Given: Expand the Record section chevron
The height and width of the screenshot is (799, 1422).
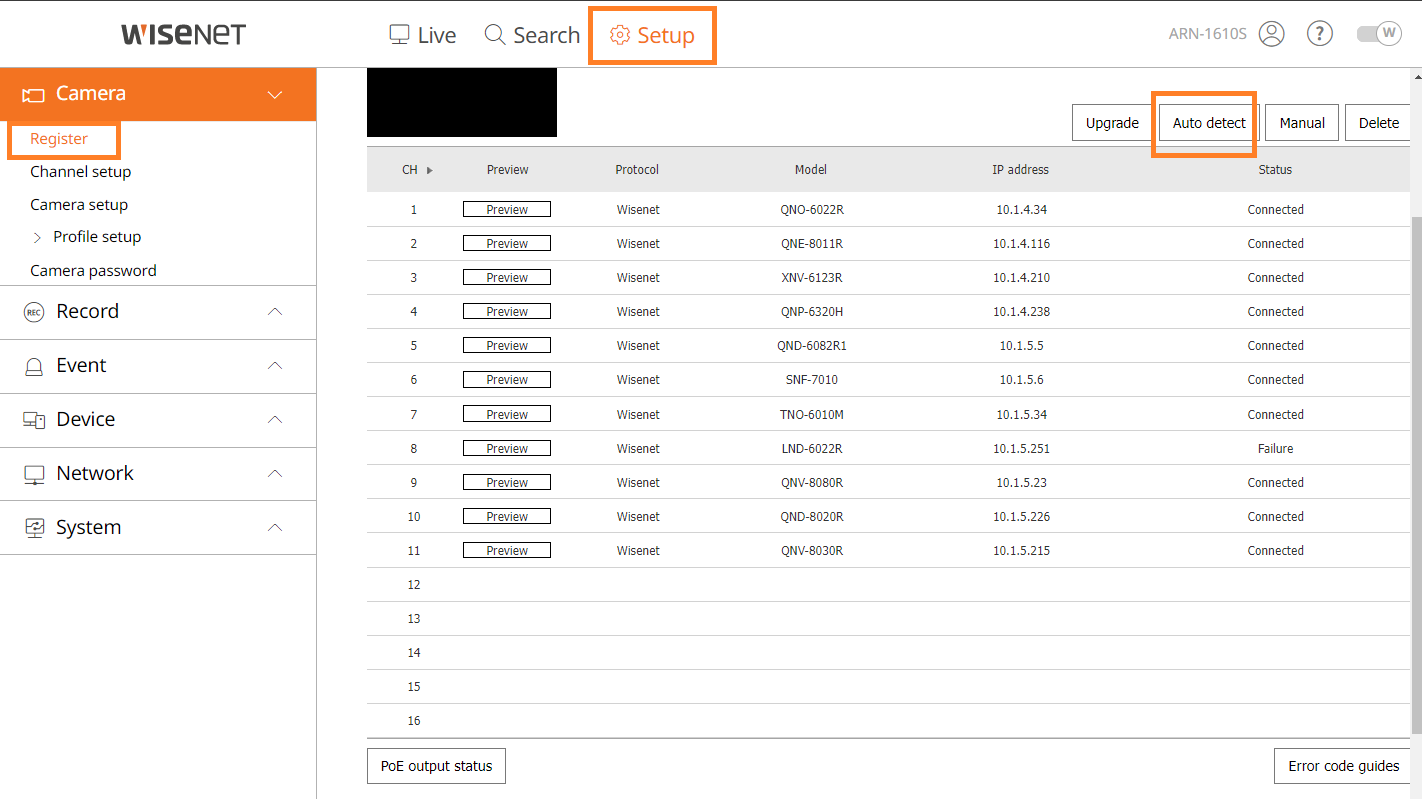Looking at the screenshot, I should (x=275, y=312).
